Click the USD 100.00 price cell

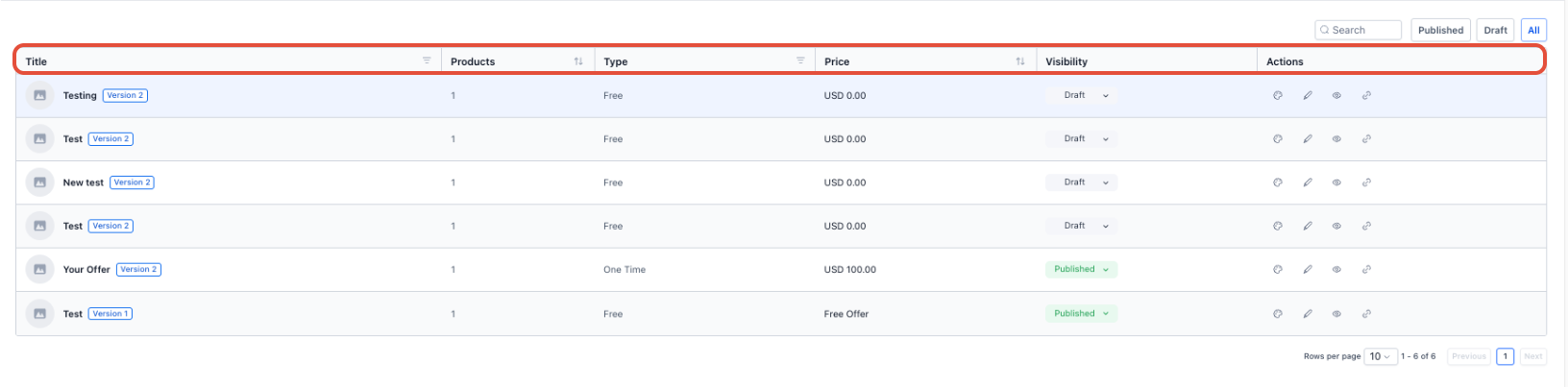[850, 270]
